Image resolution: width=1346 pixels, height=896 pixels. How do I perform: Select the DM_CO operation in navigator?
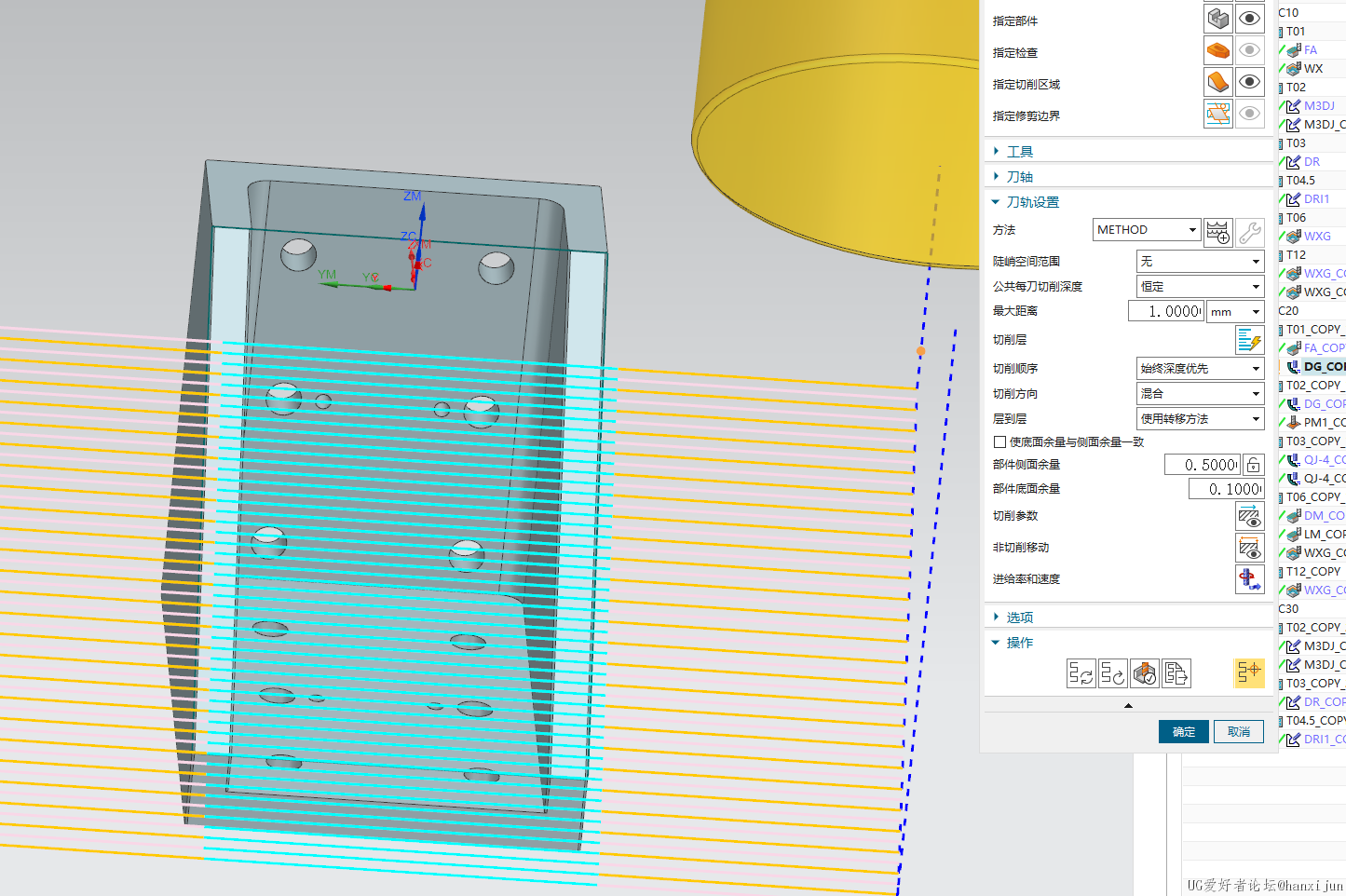coord(1325,516)
